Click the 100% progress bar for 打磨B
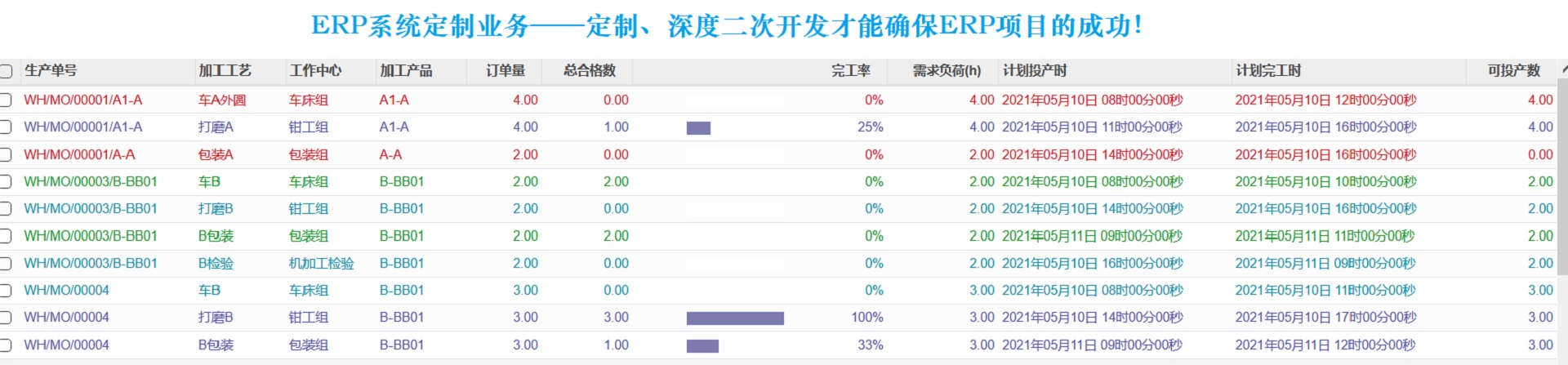This screenshot has width=1568, height=365. point(735,318)
